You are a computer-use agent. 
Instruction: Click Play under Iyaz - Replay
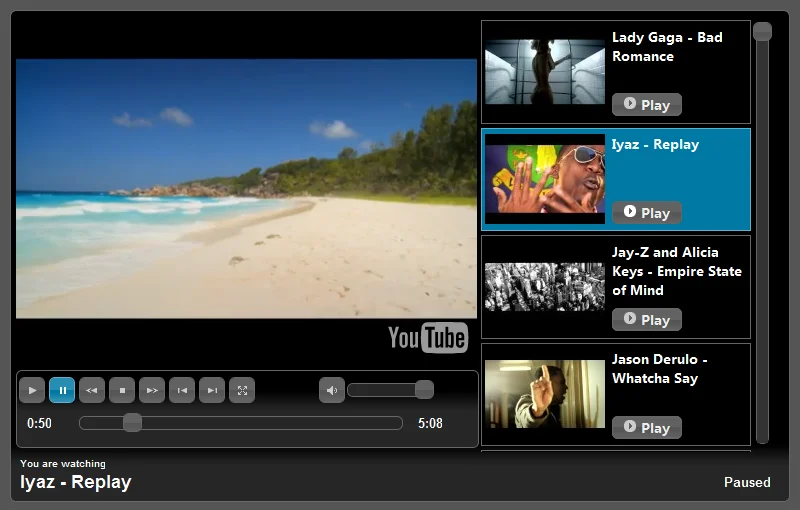point(647,213)
